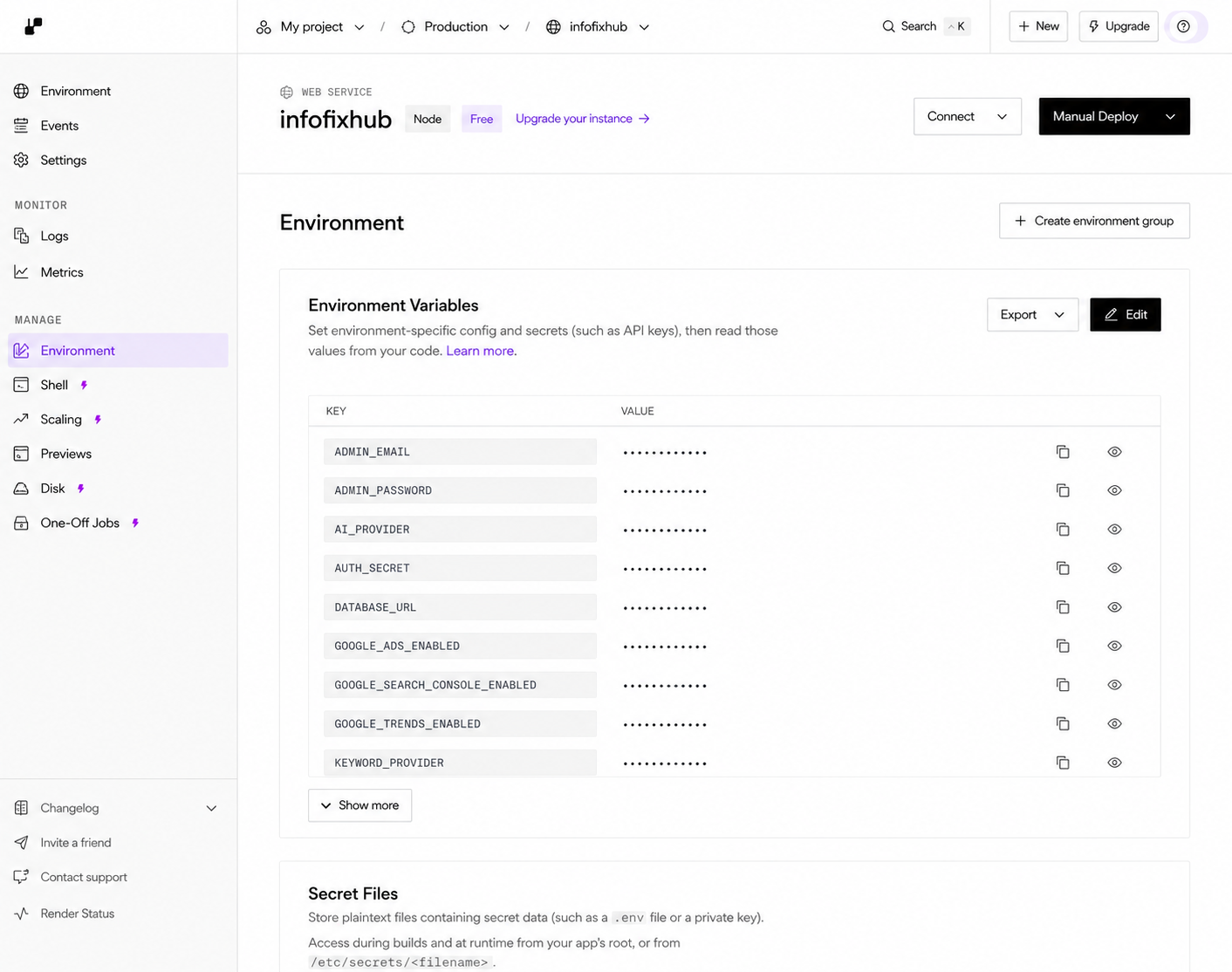The height and width of the screenshot is (972, 1232).
Task: Copy the DATABASE_URL value
Action: click(1063, 607)
